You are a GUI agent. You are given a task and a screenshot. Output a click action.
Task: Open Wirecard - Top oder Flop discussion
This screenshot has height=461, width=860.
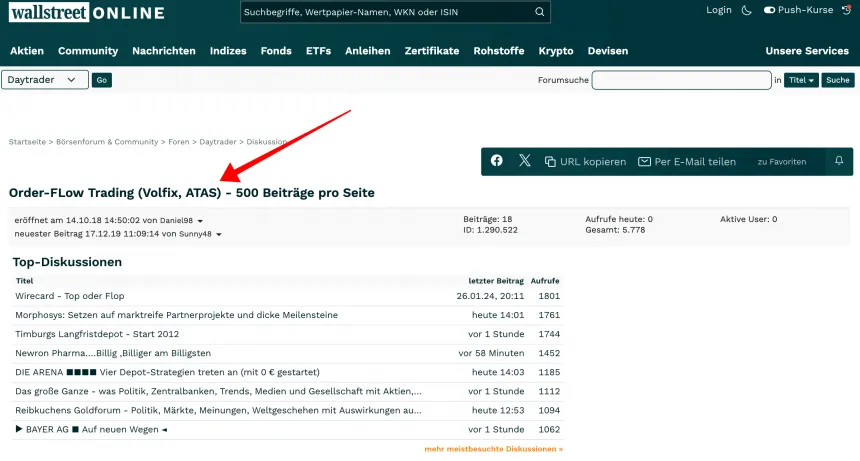coord(70,296)
